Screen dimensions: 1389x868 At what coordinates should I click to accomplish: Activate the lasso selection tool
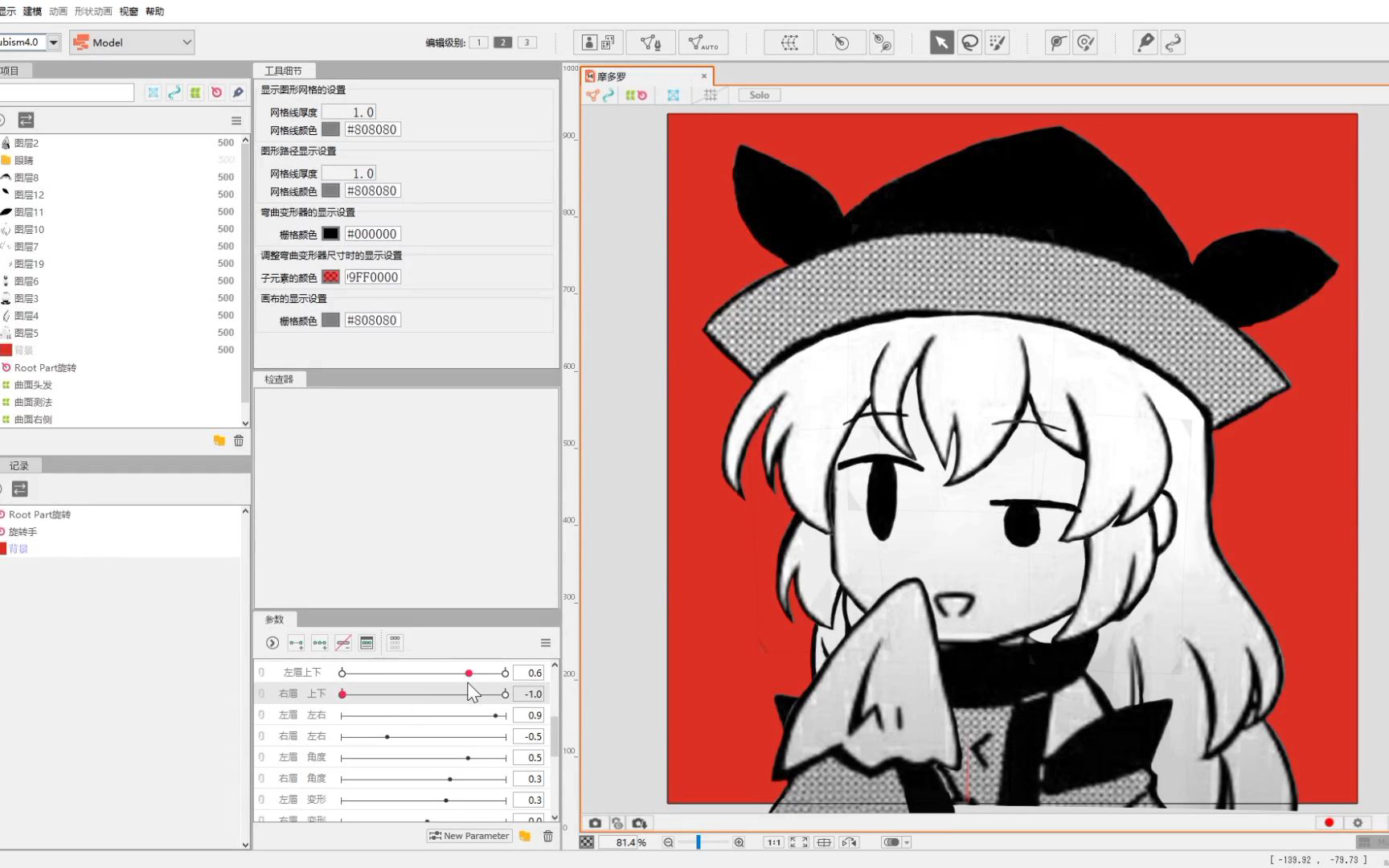coord(970,43)
